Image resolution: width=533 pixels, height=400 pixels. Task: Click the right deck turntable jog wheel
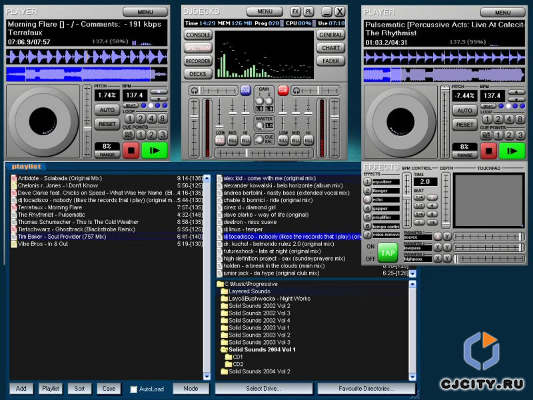click(x=400, y=121)
